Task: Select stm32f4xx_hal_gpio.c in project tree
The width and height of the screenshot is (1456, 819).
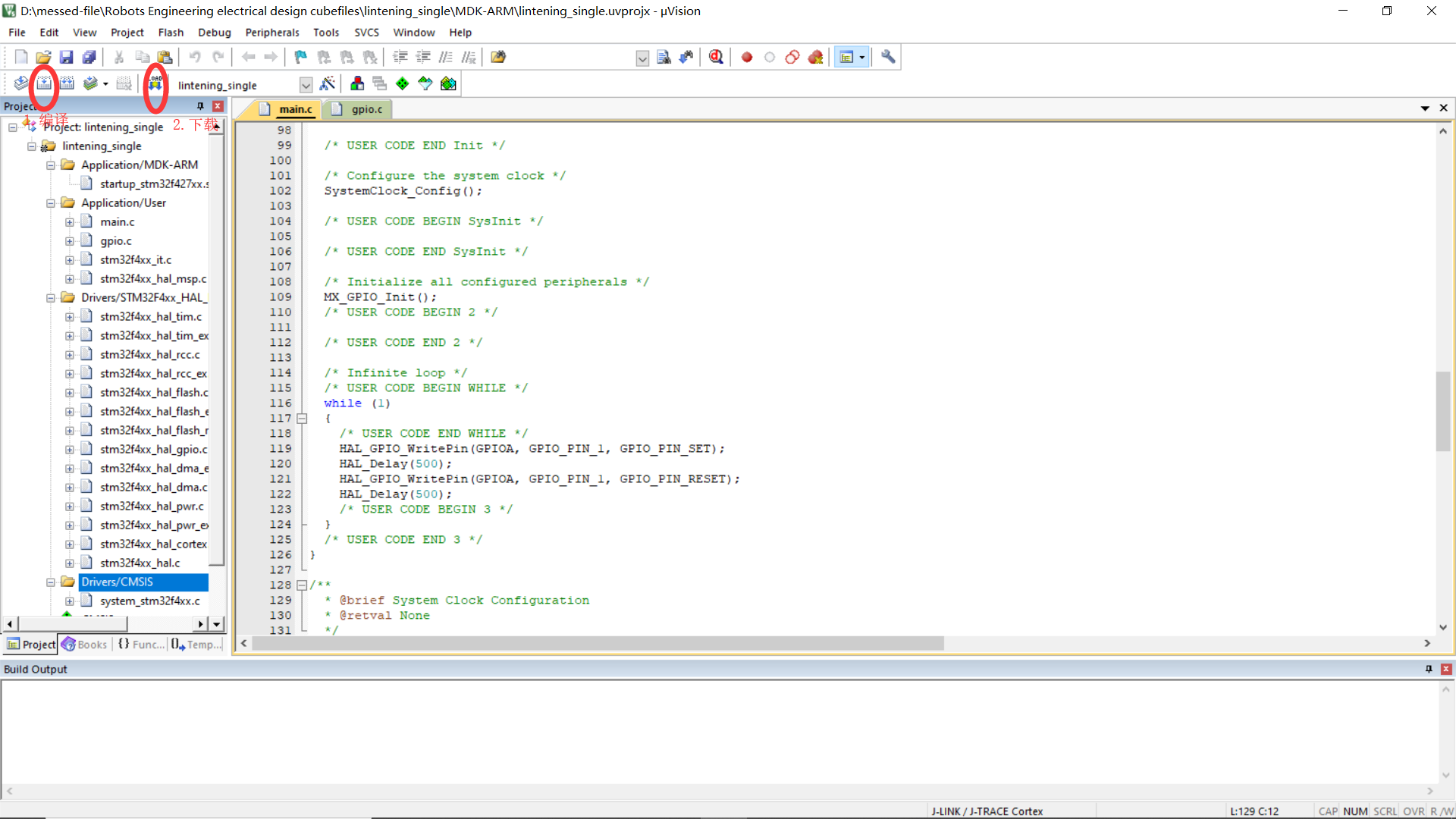Action: [x=153, y=449]
